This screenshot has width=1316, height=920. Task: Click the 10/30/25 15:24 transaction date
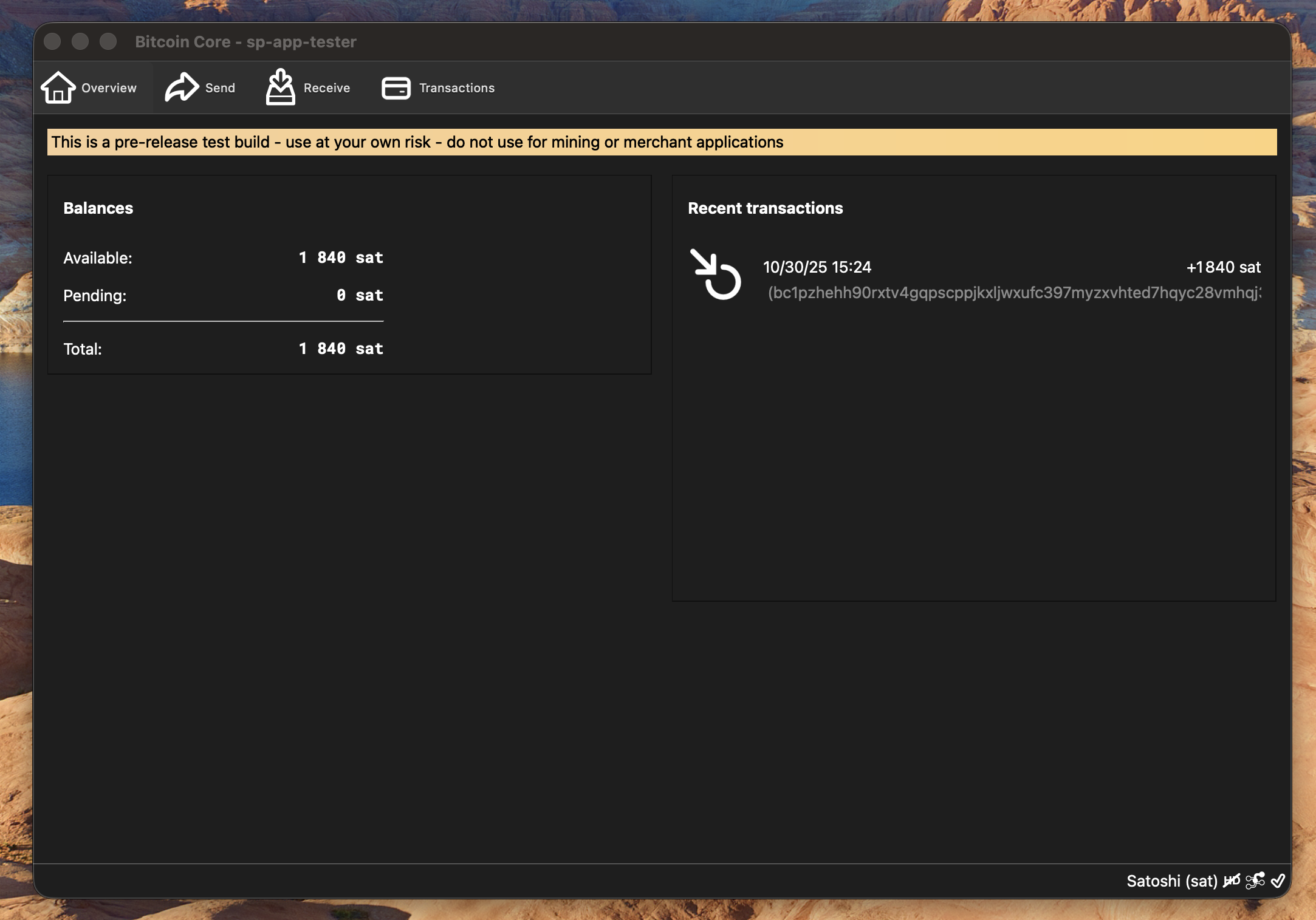tap(817, 267)
